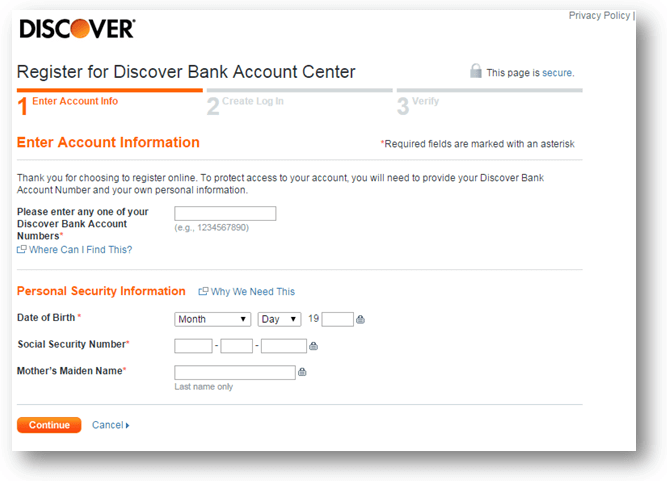Focus the last Social Security Number box

284,346
